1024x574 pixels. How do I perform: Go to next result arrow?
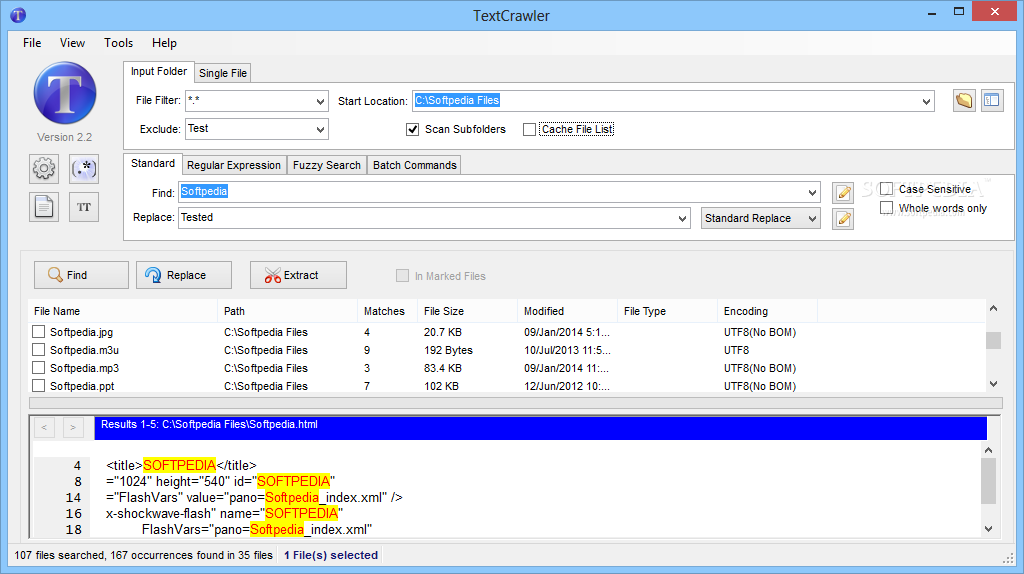point(73,427)
